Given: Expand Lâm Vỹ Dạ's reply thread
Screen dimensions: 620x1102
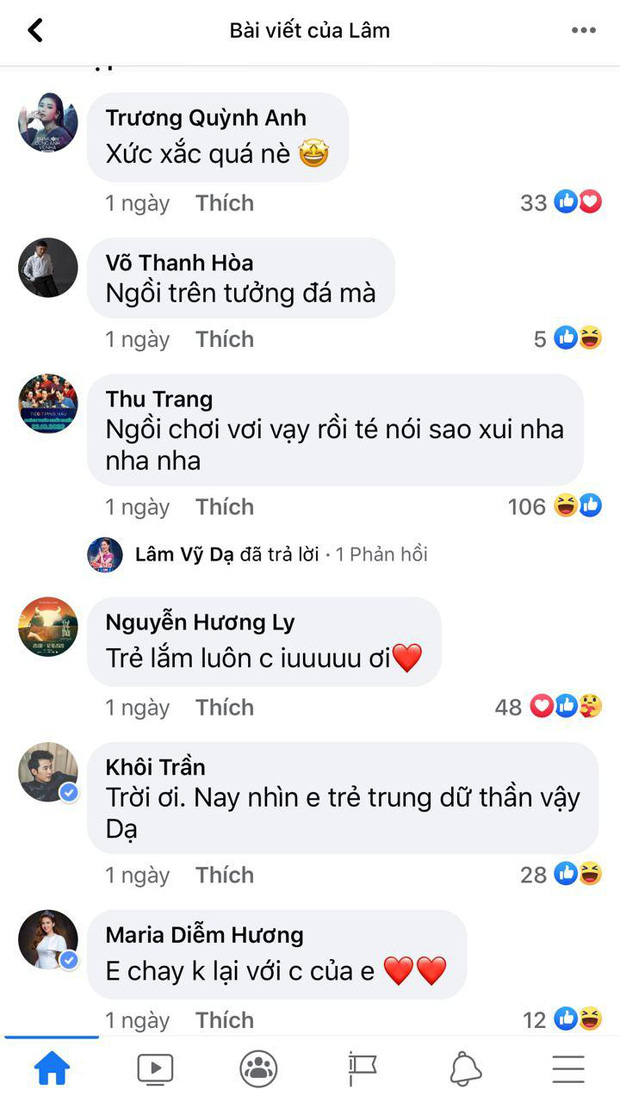Looking at the screenshot, I should coord(281,555).
